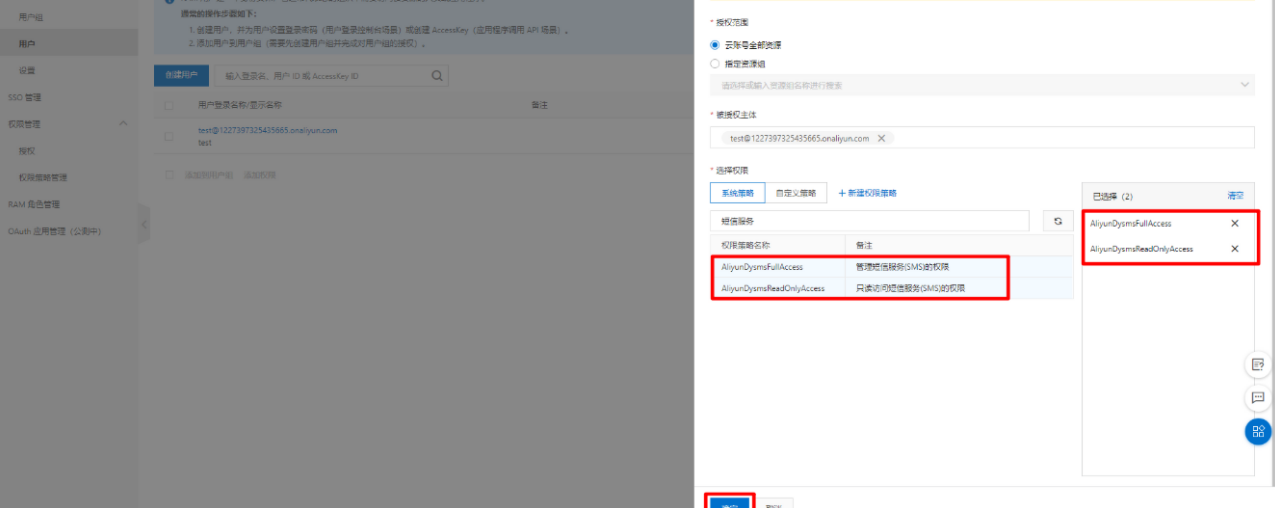Click the 被授权主体 principal input field
Image resolution: width=1275 pixels, height=508 pixels.
click(x=981, y=138)
